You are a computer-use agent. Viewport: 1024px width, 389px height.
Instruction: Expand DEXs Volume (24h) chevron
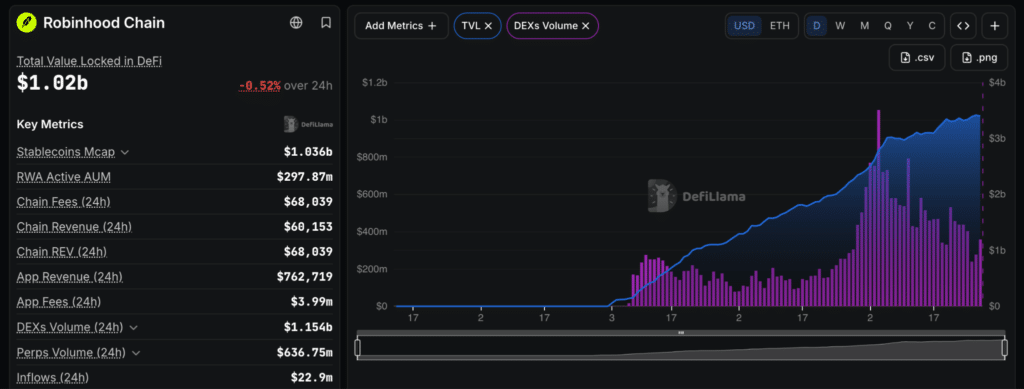pos(134,327)
